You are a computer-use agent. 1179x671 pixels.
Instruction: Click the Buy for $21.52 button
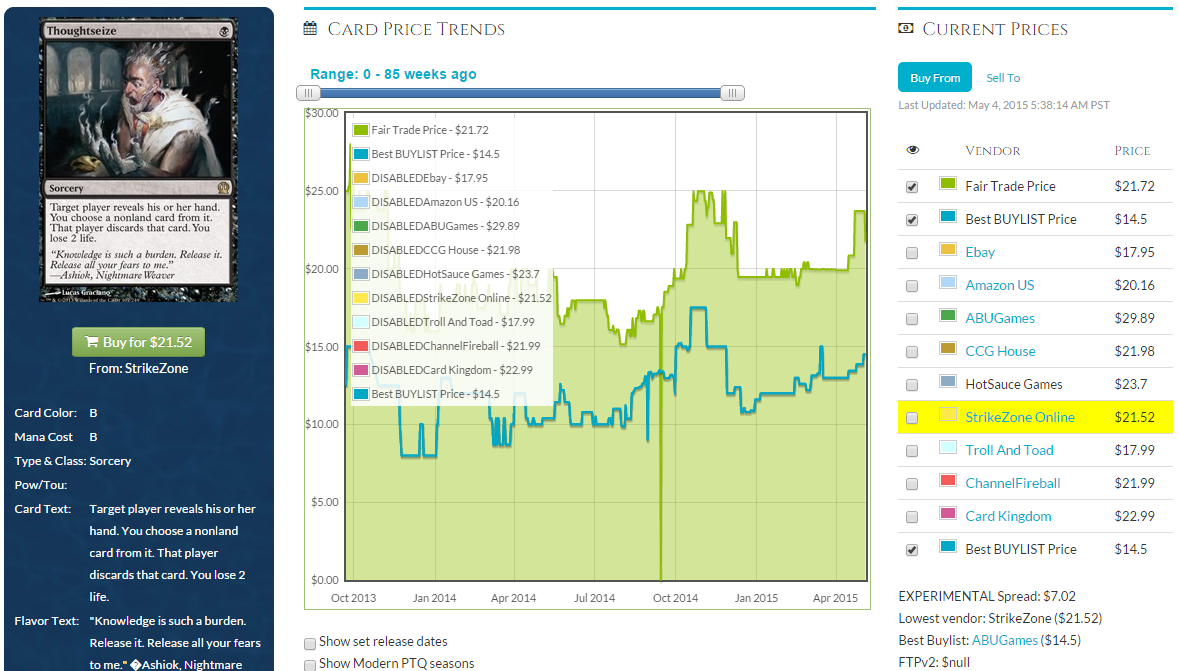point(138,342)
